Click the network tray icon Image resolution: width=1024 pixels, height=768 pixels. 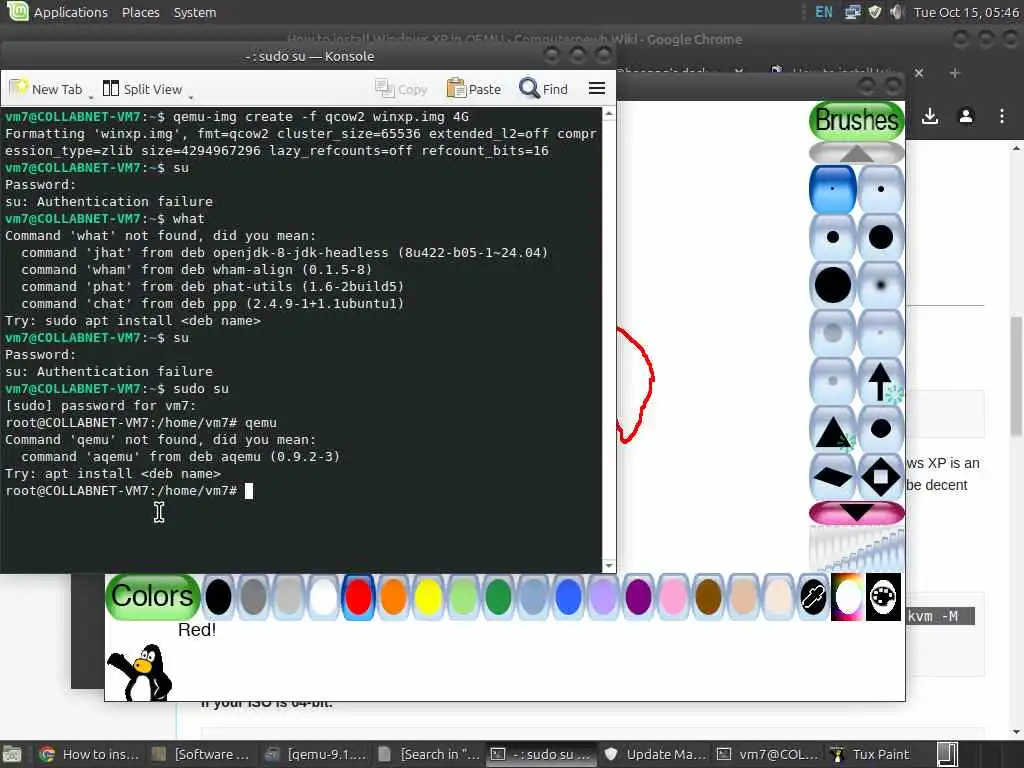click(x=852, y=12)
